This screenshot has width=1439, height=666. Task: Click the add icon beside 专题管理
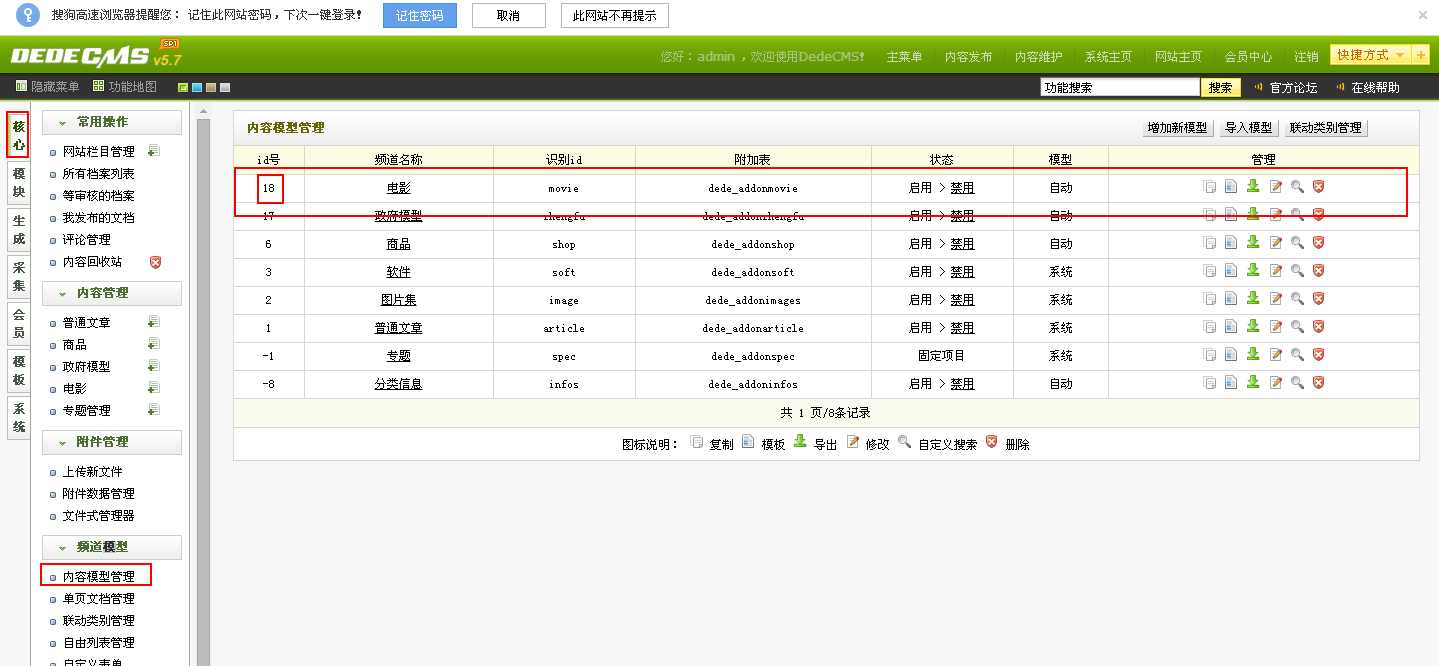pos(154,410)
